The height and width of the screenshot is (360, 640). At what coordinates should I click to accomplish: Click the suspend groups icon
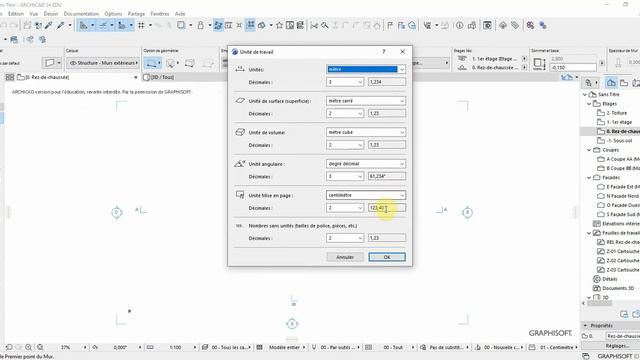[250, 25]
